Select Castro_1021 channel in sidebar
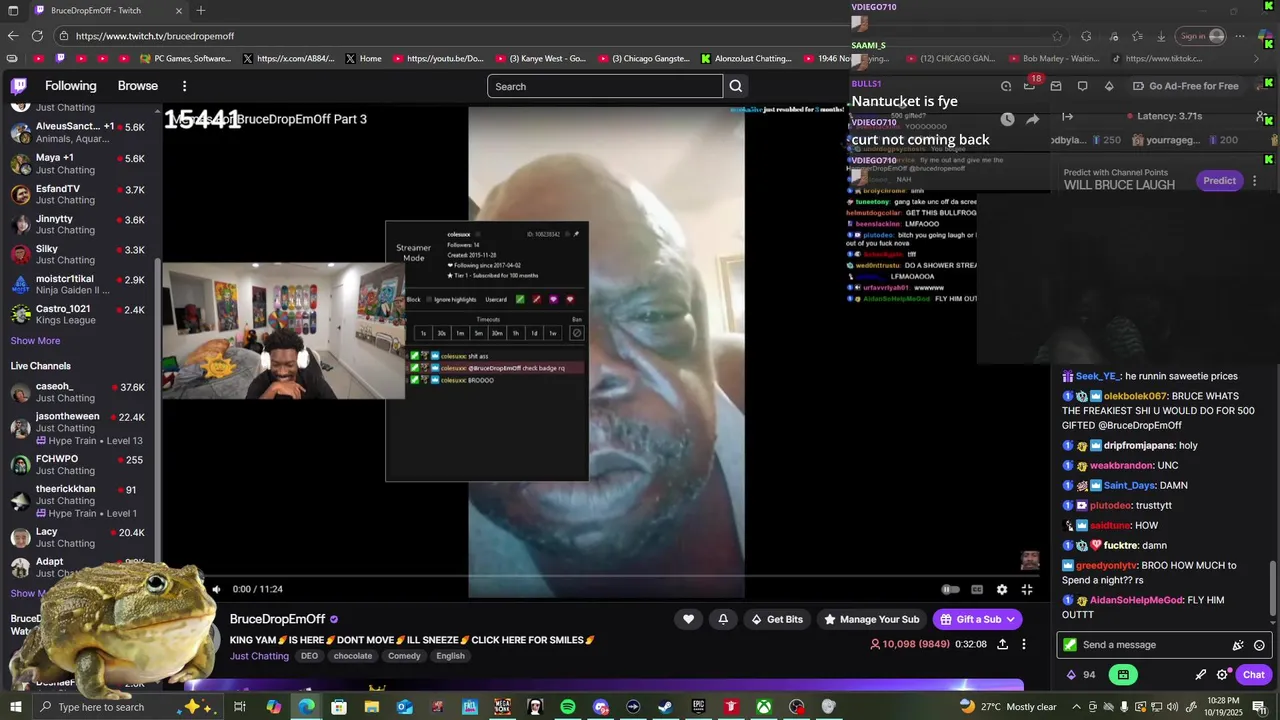Viewport: 1280px width, 720px height. (x=78, y=315)
